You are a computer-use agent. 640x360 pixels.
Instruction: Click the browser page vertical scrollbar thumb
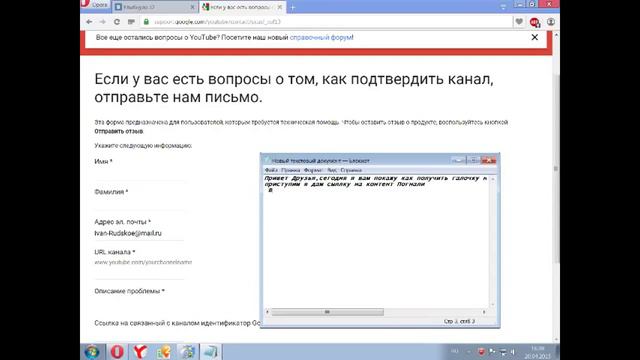(556, 168)
